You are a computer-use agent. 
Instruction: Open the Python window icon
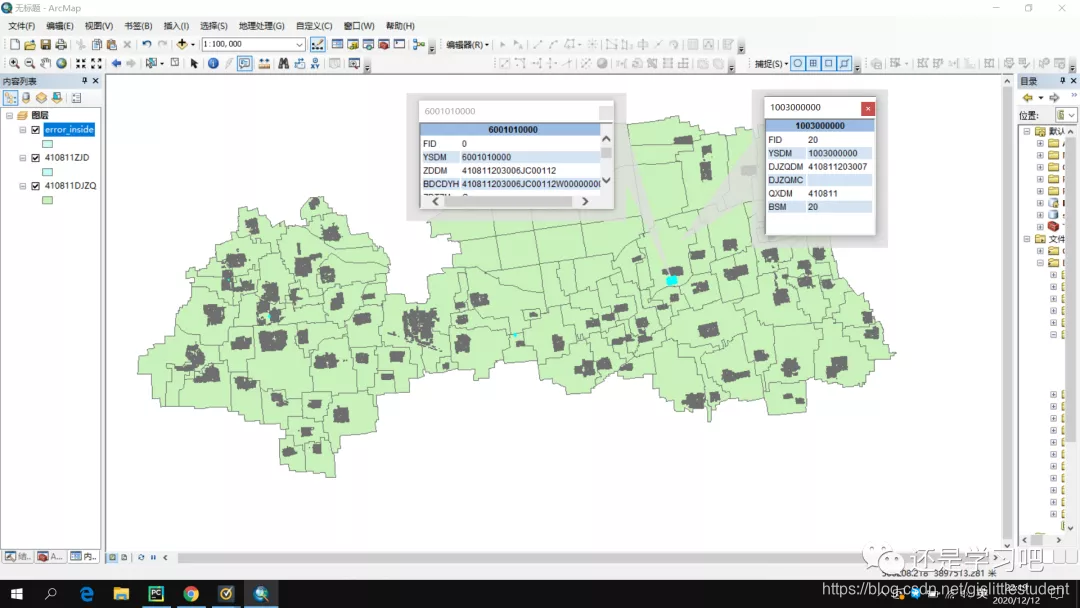(x=399, y=44)
